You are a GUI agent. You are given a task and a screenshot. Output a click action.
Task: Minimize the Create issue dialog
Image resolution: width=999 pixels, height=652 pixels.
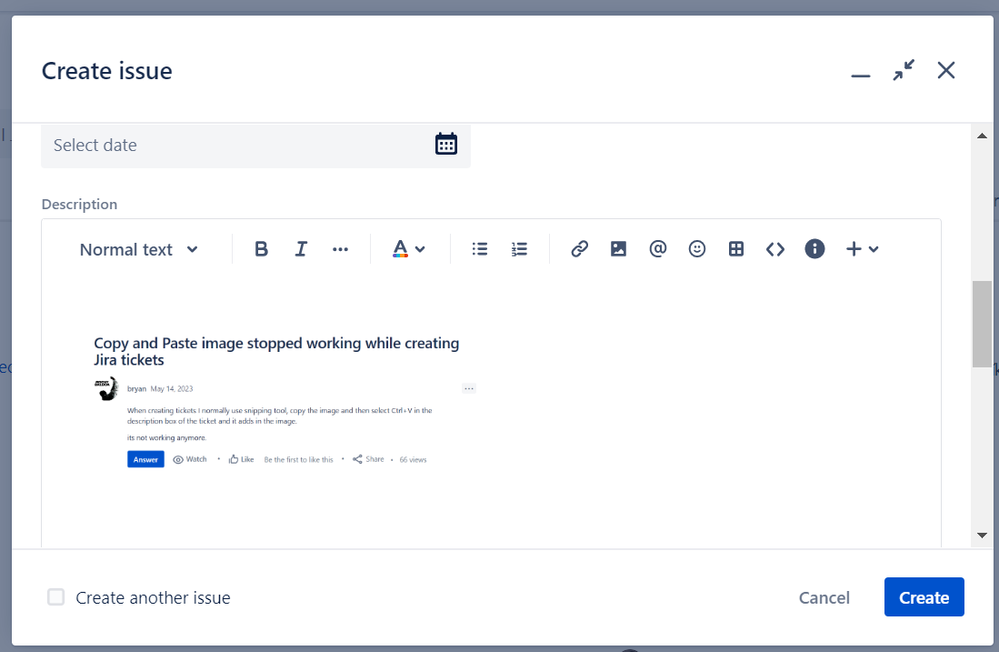860,75
